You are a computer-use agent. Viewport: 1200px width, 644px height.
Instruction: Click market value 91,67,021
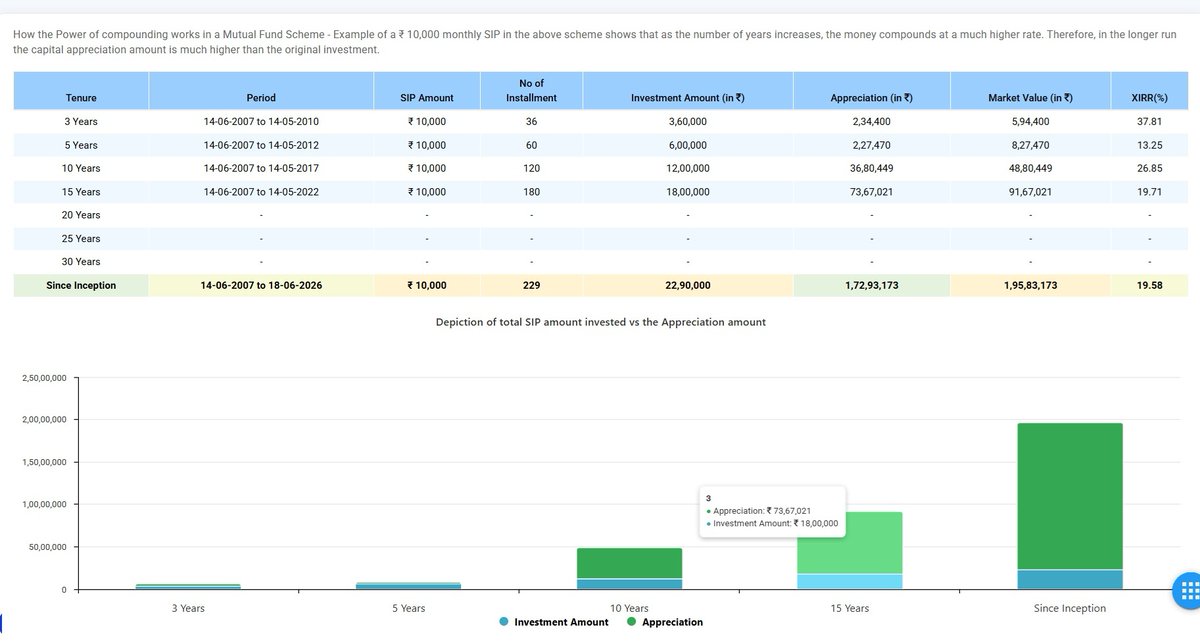tap(1030, 191)
